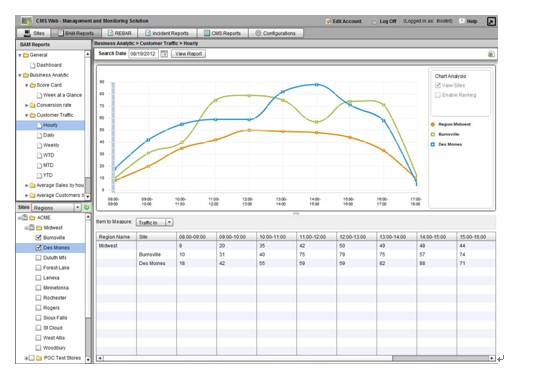Click the Search Date input field

pos(143,54)
